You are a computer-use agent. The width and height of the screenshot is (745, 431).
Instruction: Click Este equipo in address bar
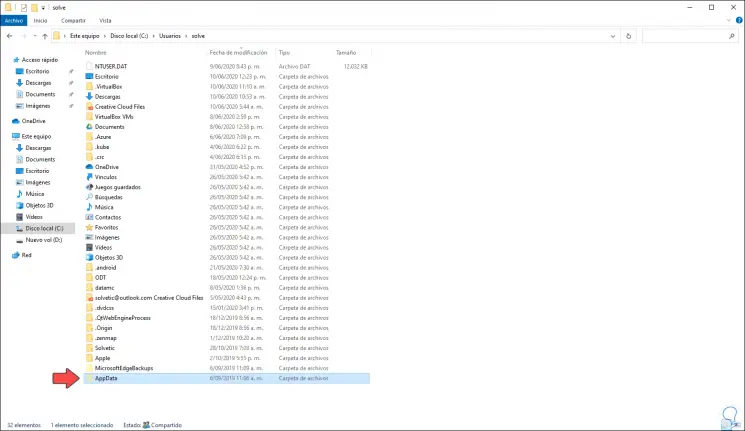tap(85, 36)
